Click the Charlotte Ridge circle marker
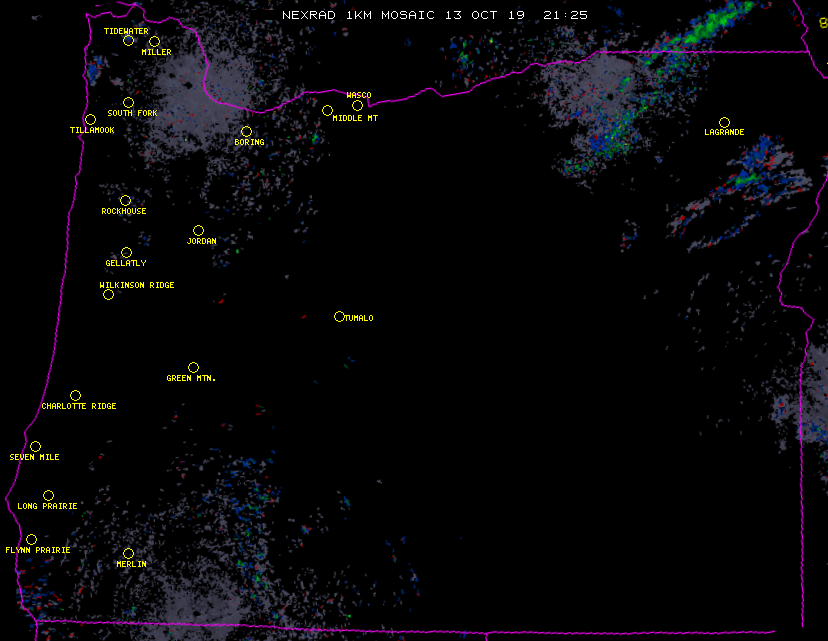The height and width of the screenshot is (641, 828). point(75,395)
